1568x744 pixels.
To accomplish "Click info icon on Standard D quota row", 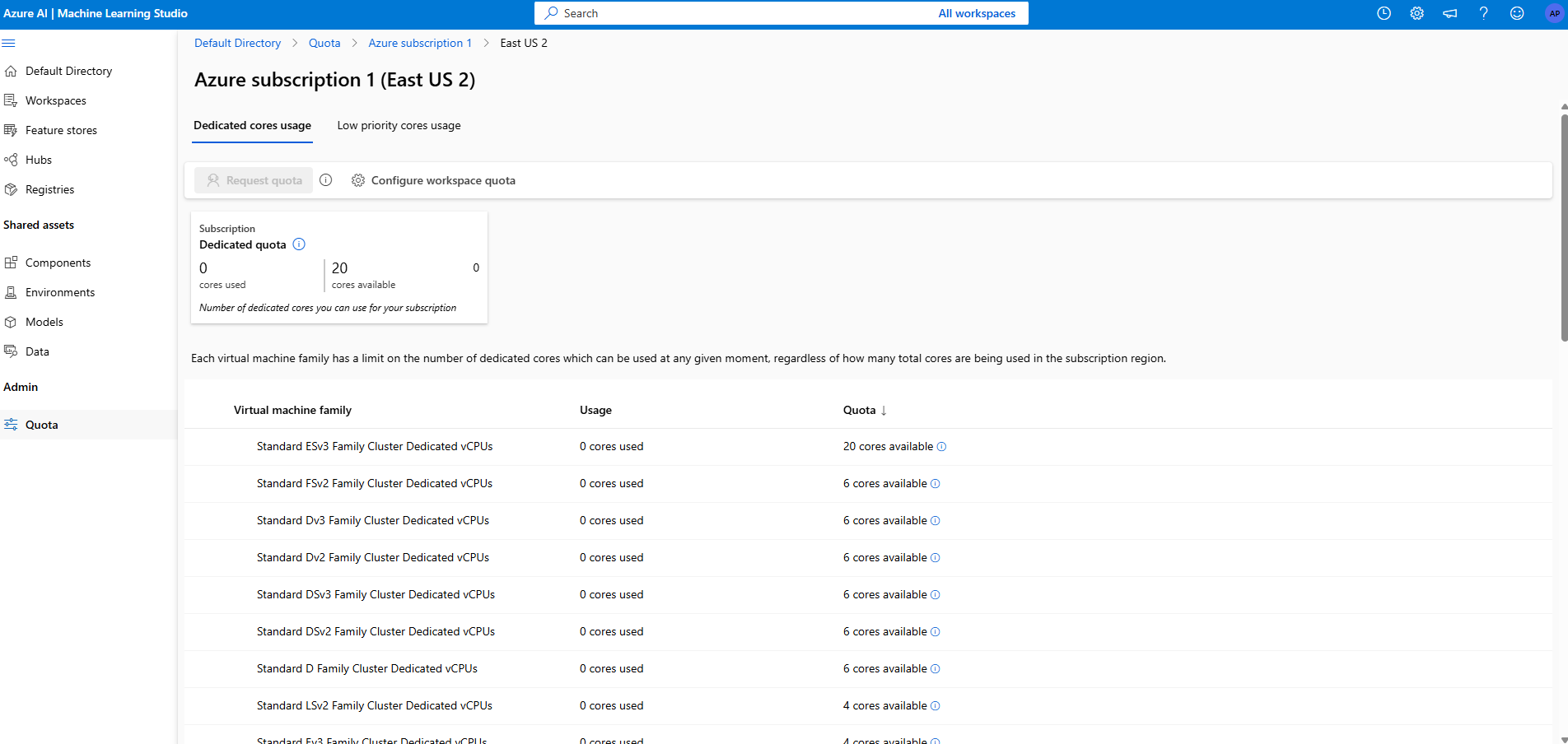I will tap(935, 669).
